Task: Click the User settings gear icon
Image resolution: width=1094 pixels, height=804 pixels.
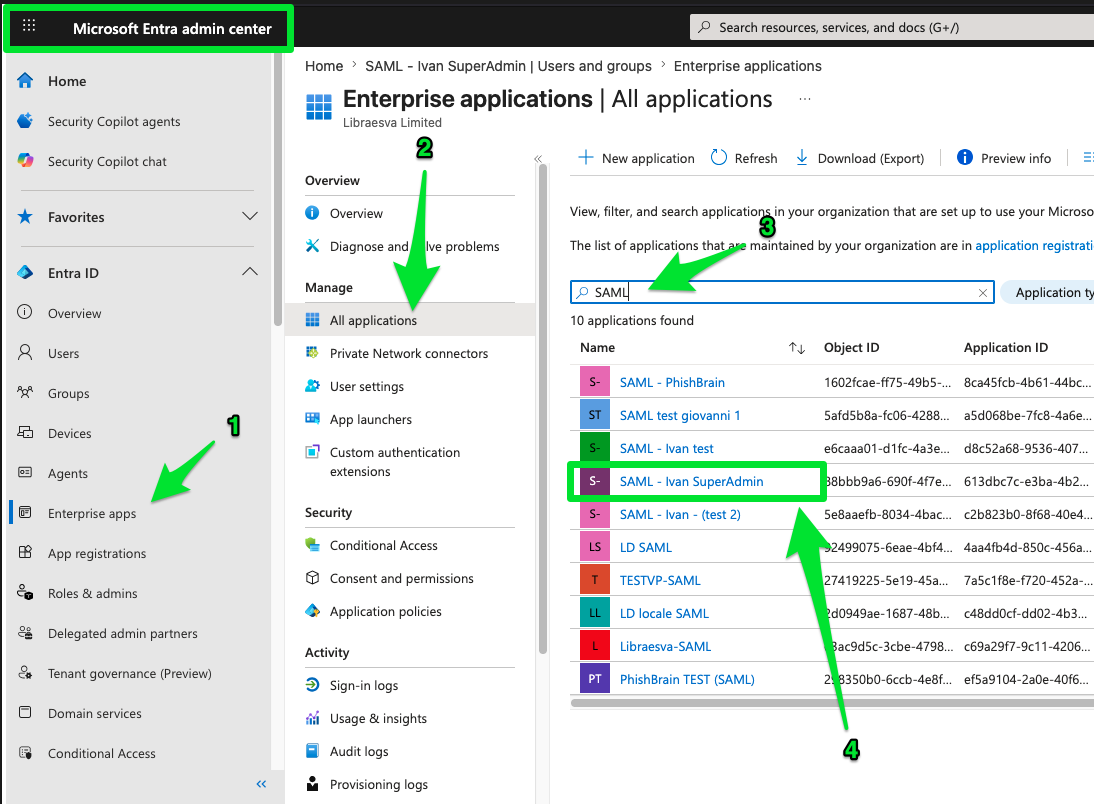Action: (313, 386)
